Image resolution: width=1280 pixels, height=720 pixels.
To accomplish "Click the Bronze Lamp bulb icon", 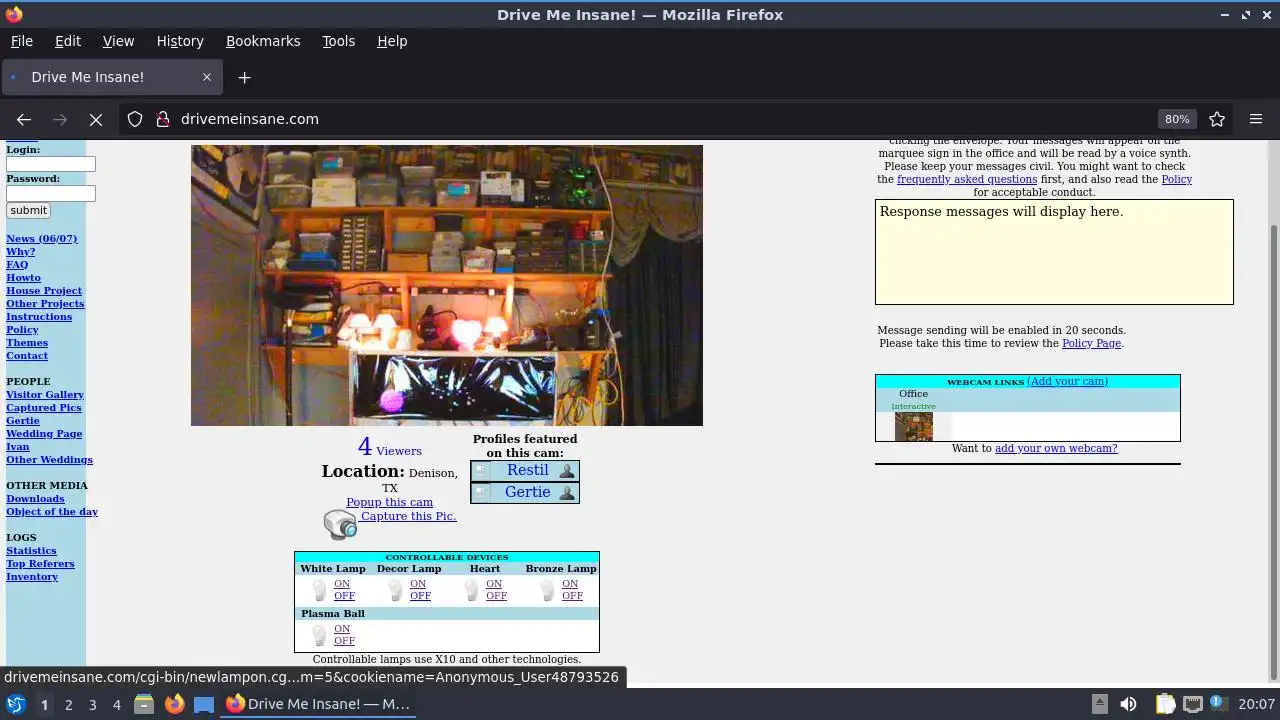I will coord(547,590).
